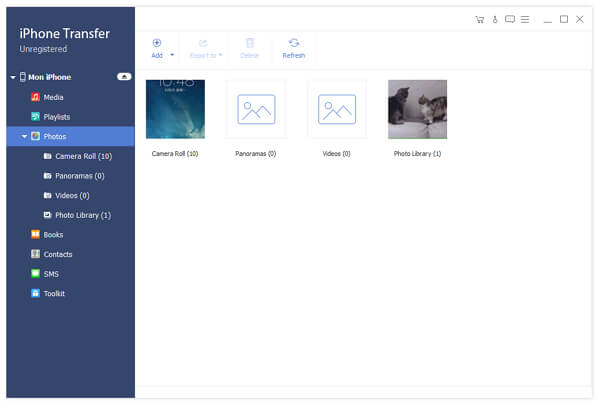
Task: Click the Videos (0) caption under thumbnail
Action: click(336, 153)
